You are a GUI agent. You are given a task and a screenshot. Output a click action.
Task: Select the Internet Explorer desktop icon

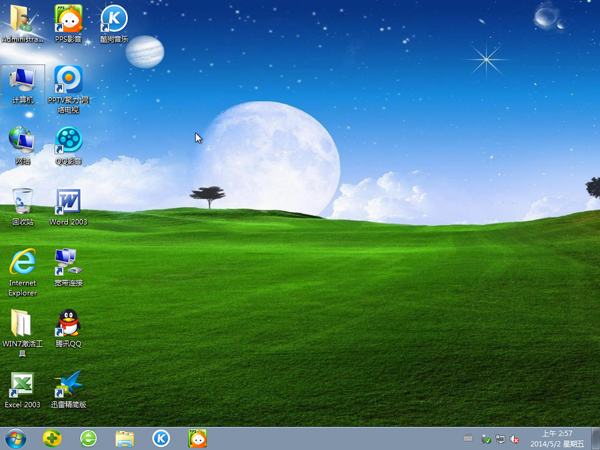coord(23,272)
